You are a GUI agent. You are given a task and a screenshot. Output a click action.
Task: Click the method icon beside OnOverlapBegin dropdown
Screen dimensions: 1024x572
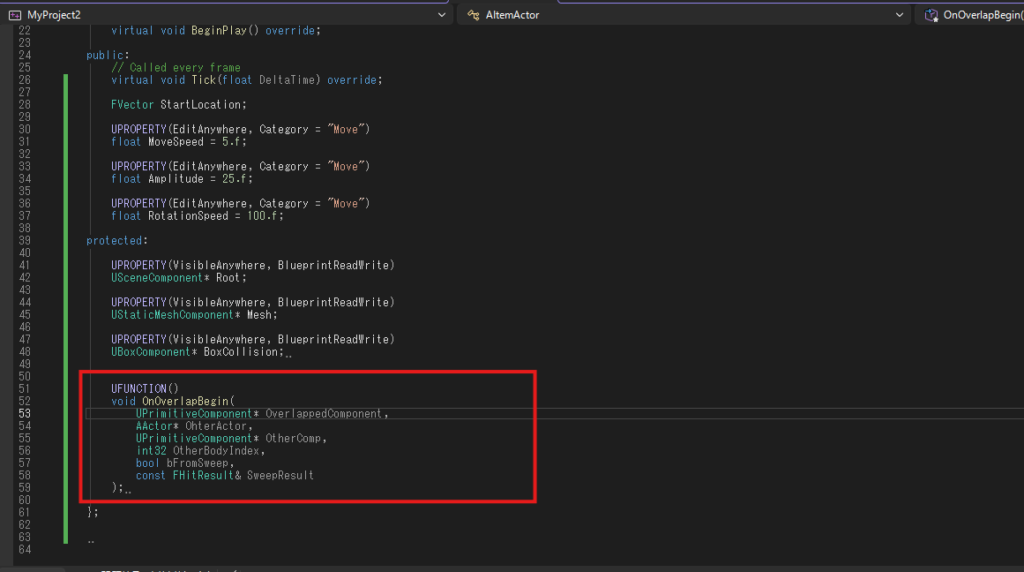tap(931, 15)
